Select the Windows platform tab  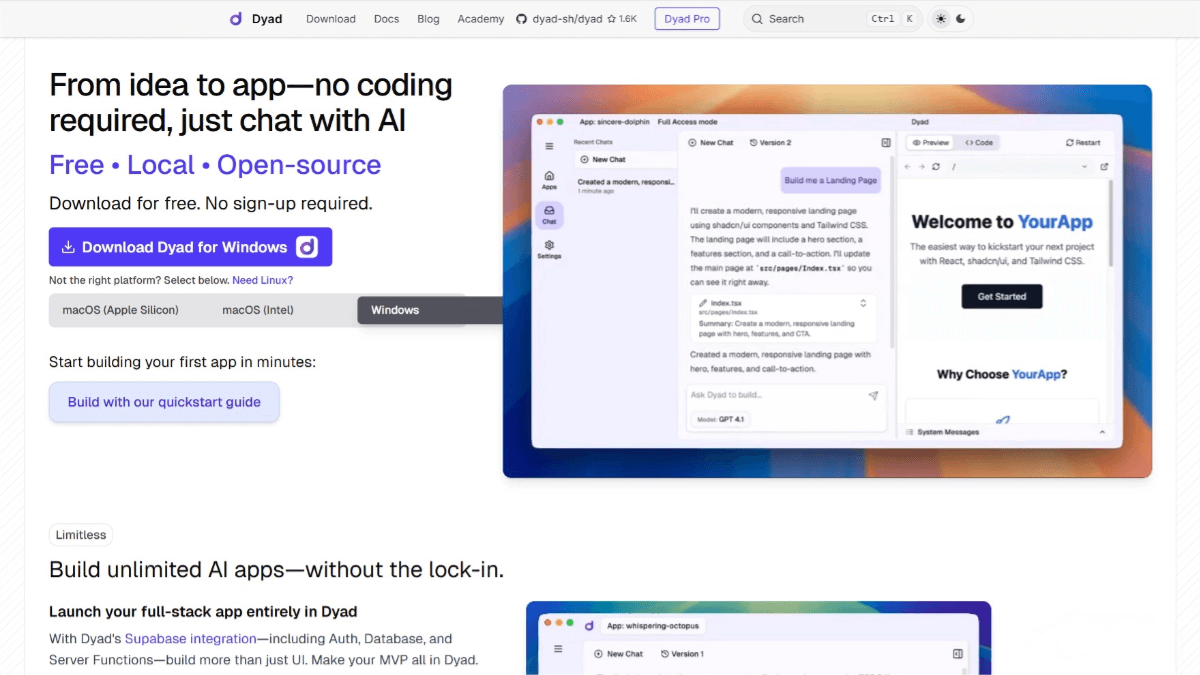click(x=395, y=310)
